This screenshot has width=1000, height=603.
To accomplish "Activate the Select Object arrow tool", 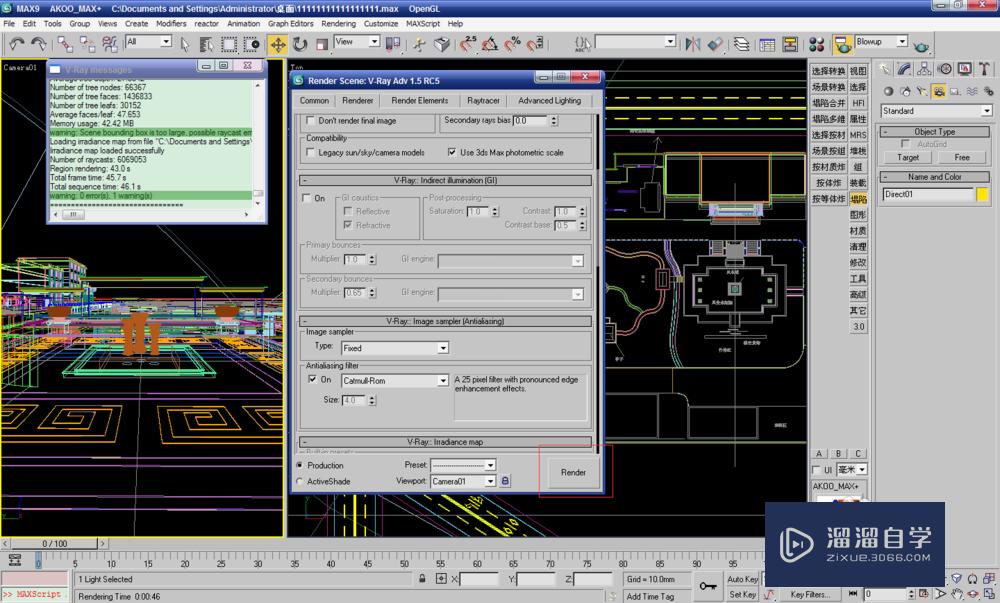I will tap(185, 44).
